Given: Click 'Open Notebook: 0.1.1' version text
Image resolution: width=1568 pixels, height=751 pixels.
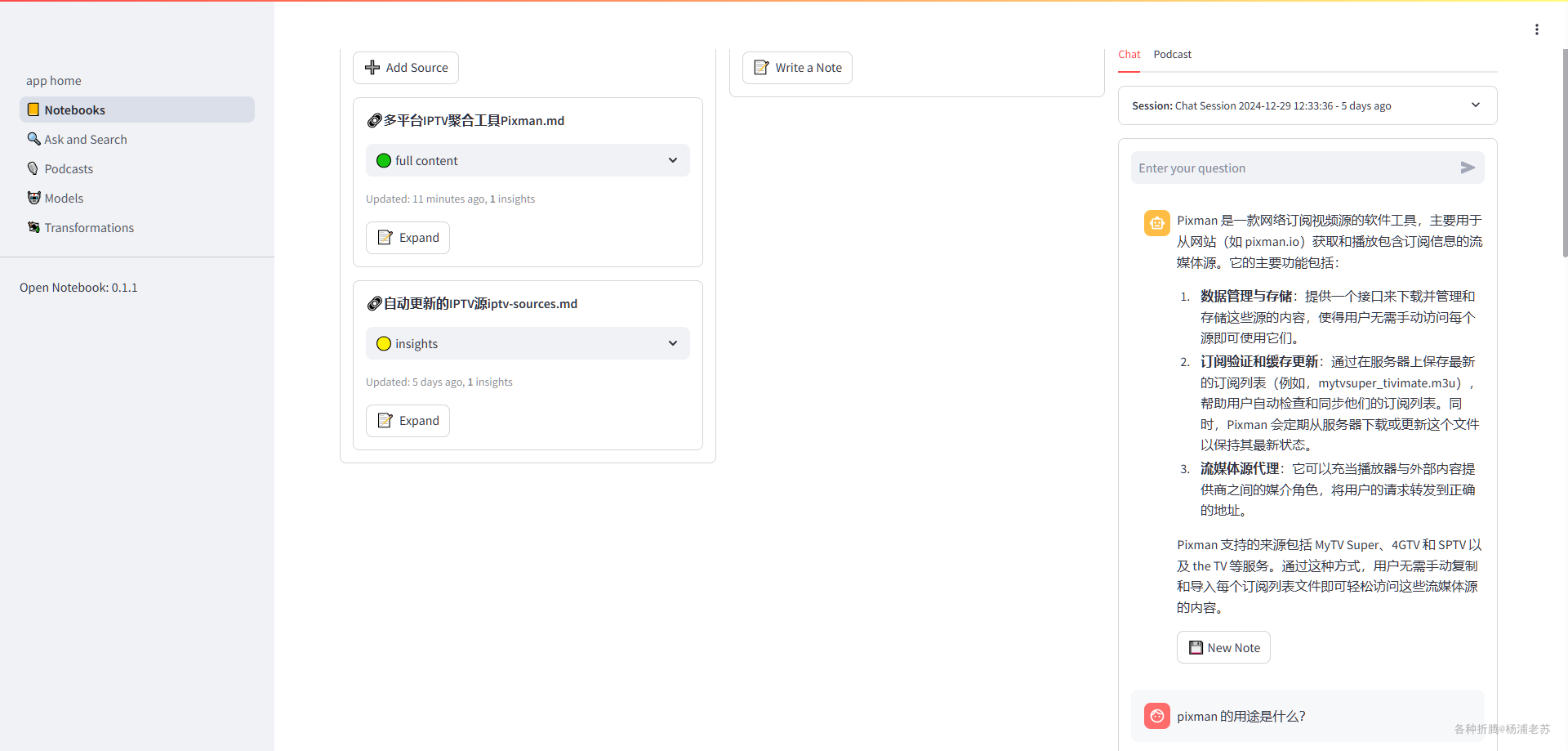Looking at the screenshot, I should 78,287.
